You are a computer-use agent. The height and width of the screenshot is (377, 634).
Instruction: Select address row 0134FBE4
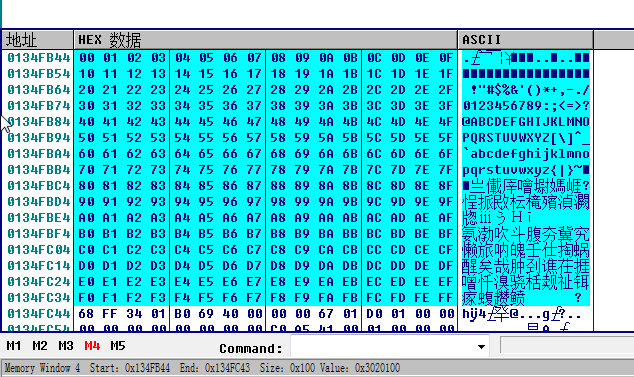point(39,218)
